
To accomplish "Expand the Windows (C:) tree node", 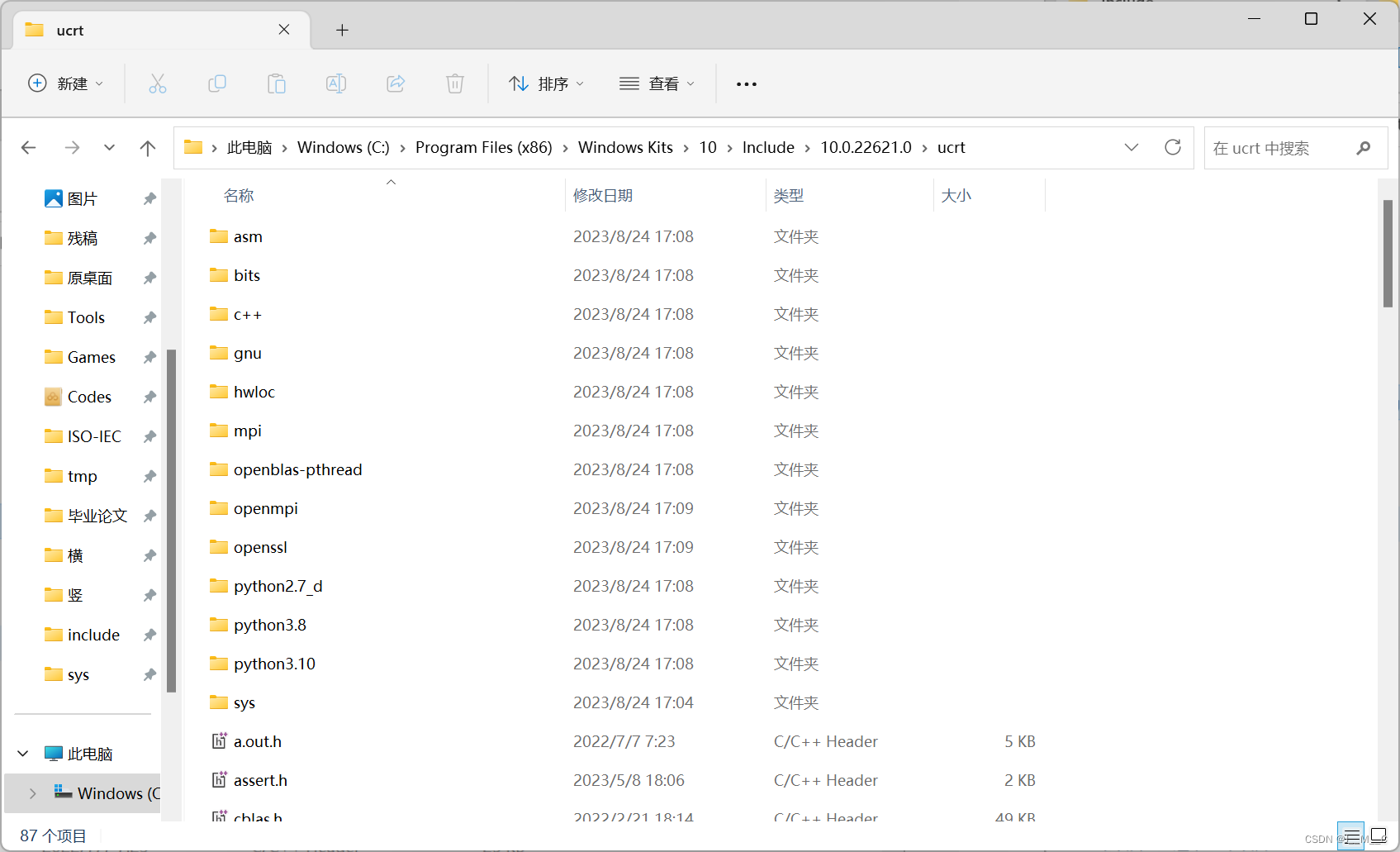I will (x=32, y=793).
